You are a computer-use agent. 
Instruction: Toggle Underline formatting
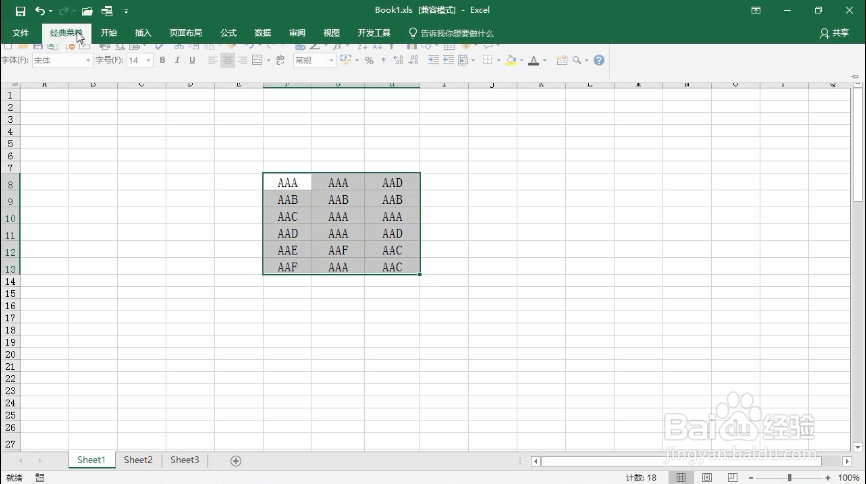pyautogui.click(x=192, y=60)
